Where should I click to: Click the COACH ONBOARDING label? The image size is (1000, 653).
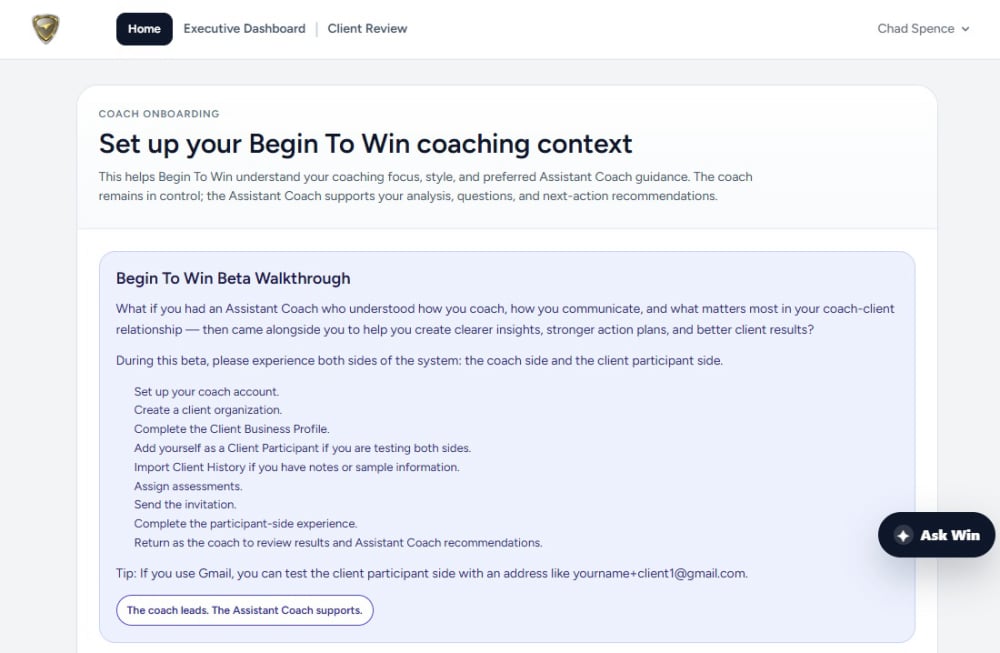(x=159, y=114)
